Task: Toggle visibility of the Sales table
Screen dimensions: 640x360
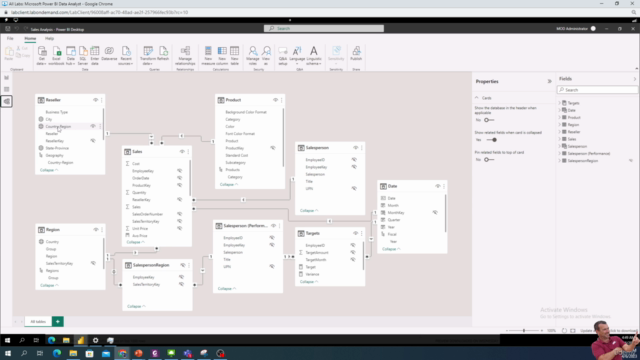Action: [x=182, y=151]
